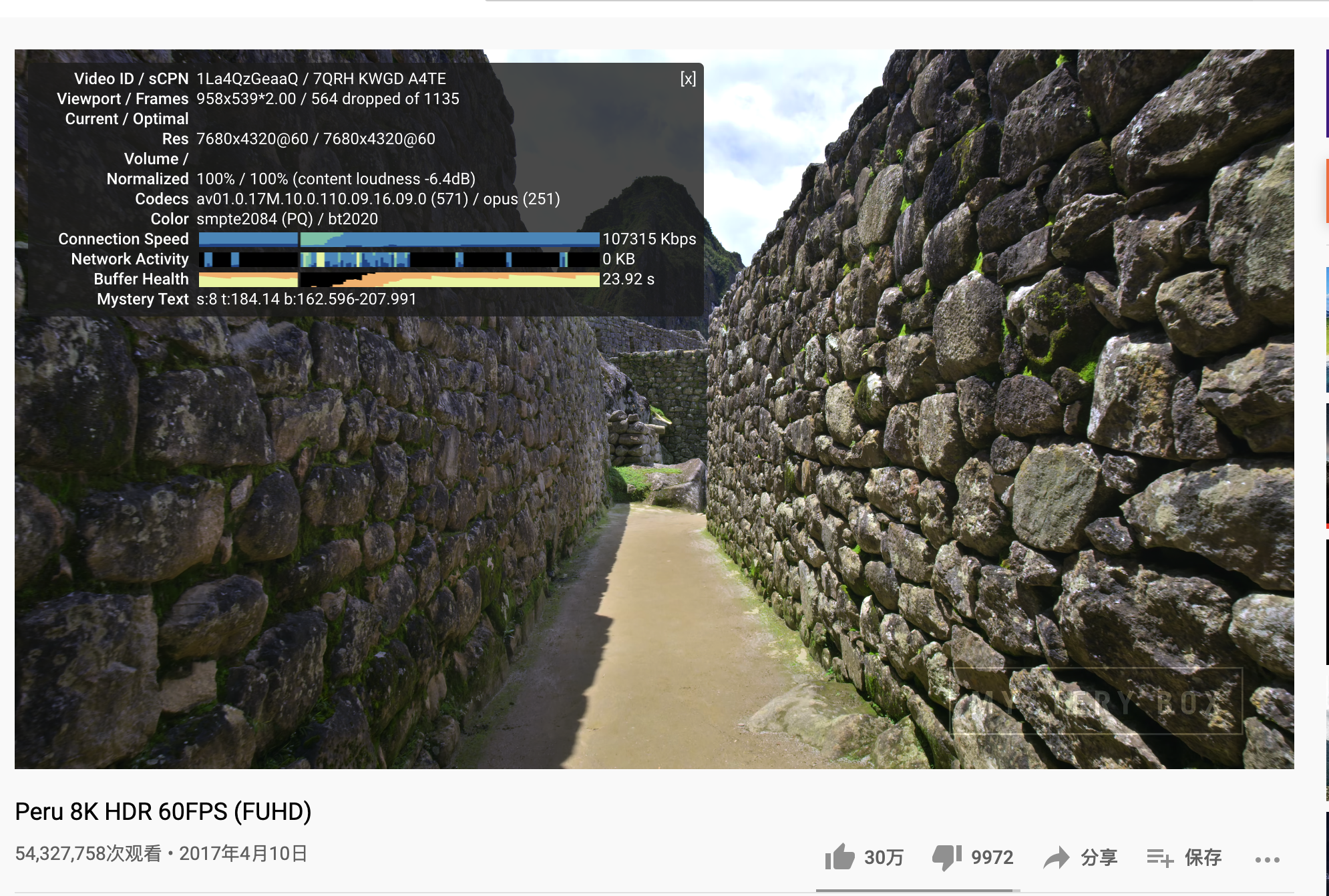Viewport: 1329px width, 896px height.
Task: Click the save to playlist icon
Action: pos(1160,857)
